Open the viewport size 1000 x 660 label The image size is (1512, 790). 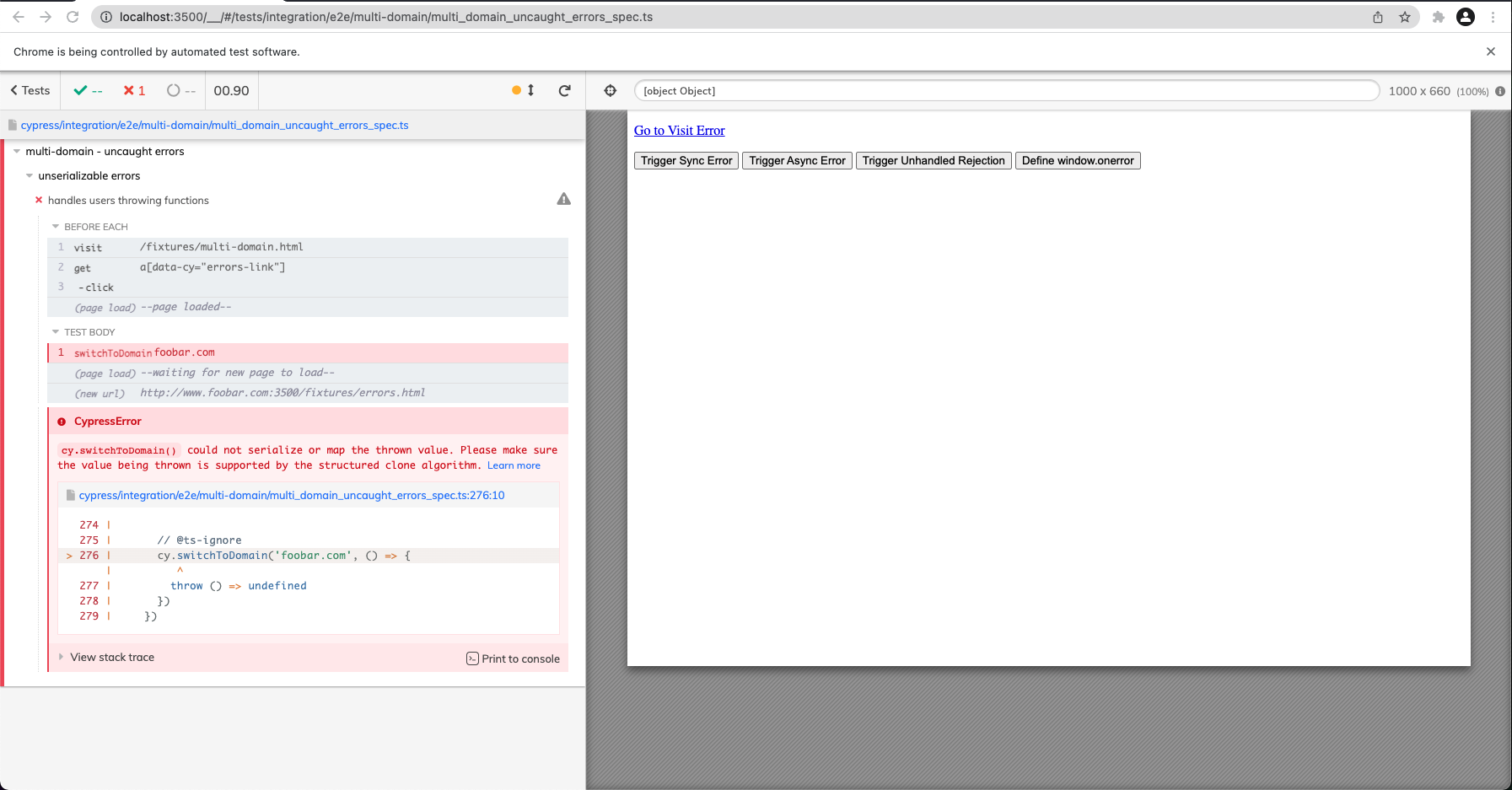[1419, 91]
